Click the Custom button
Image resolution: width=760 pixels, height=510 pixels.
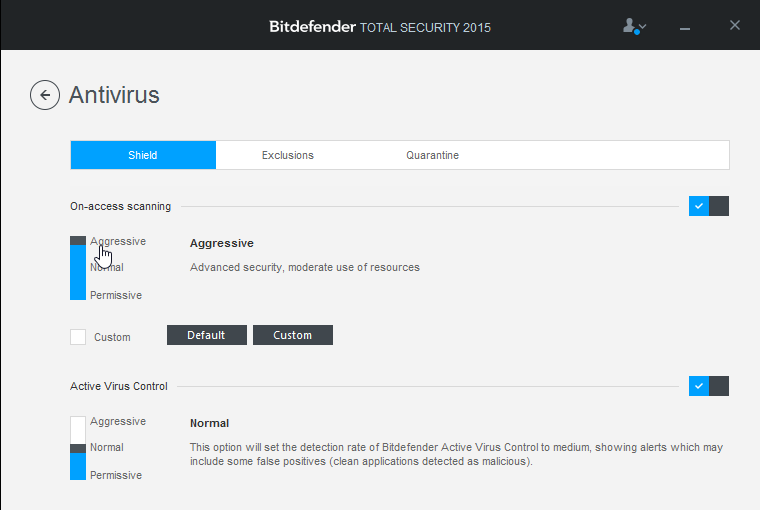(292, 335)
